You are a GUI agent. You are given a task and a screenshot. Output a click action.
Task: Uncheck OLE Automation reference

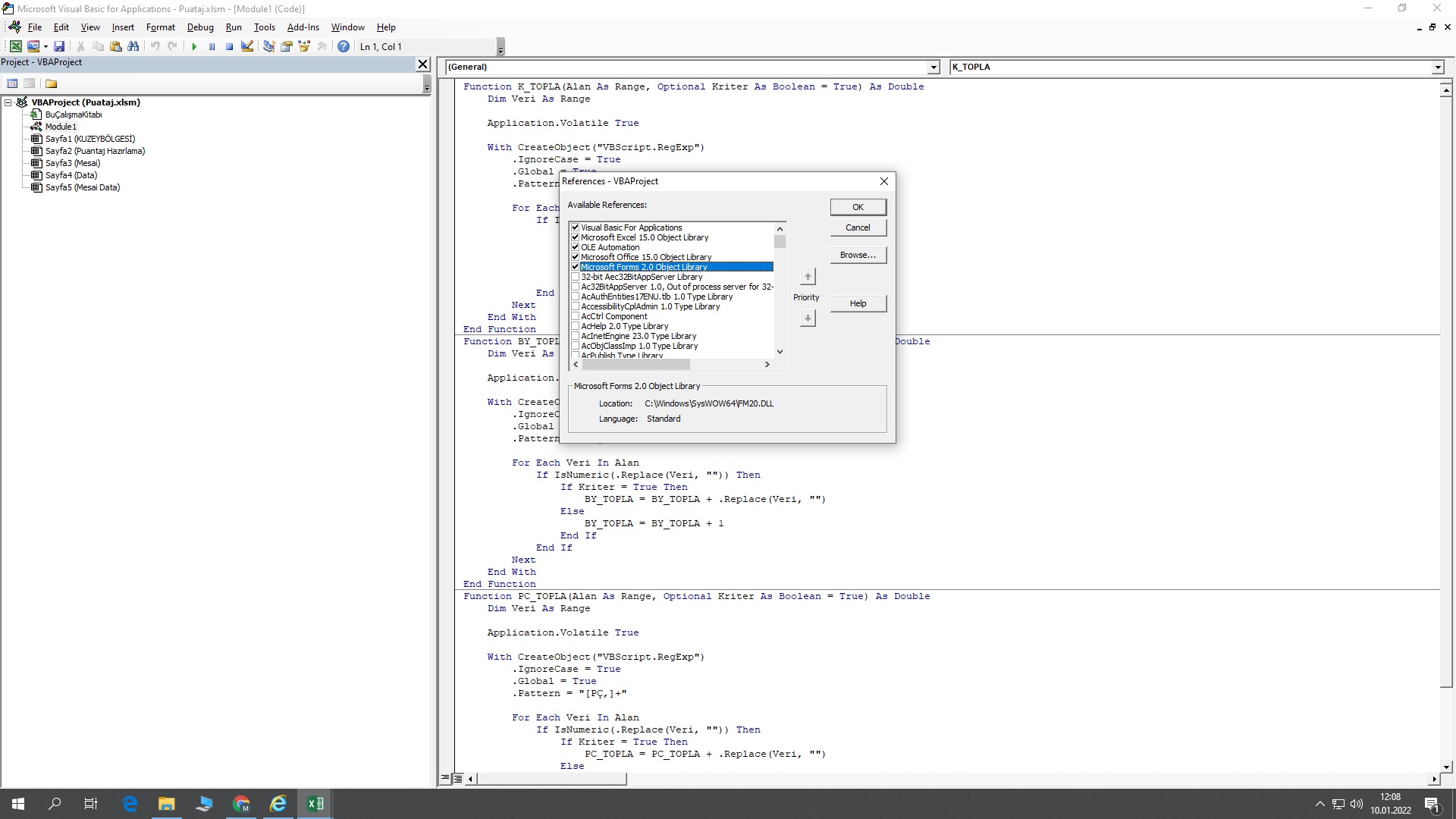pyautogui.click(x=576, y=247)
